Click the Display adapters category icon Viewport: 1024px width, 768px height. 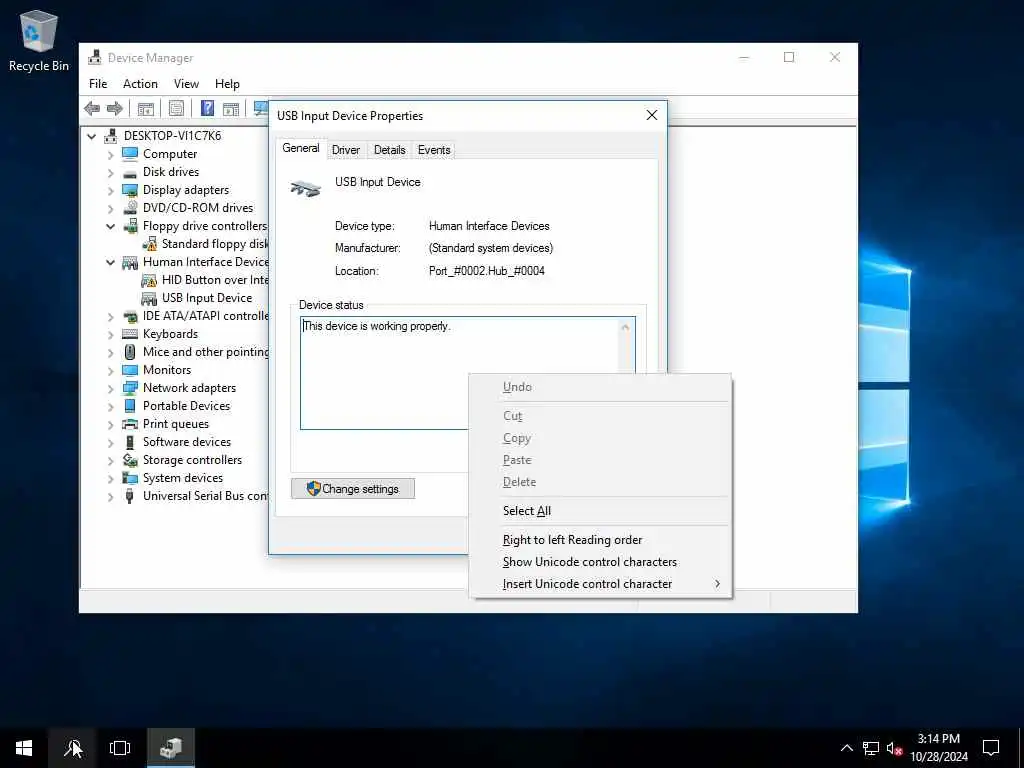(130, 190)
